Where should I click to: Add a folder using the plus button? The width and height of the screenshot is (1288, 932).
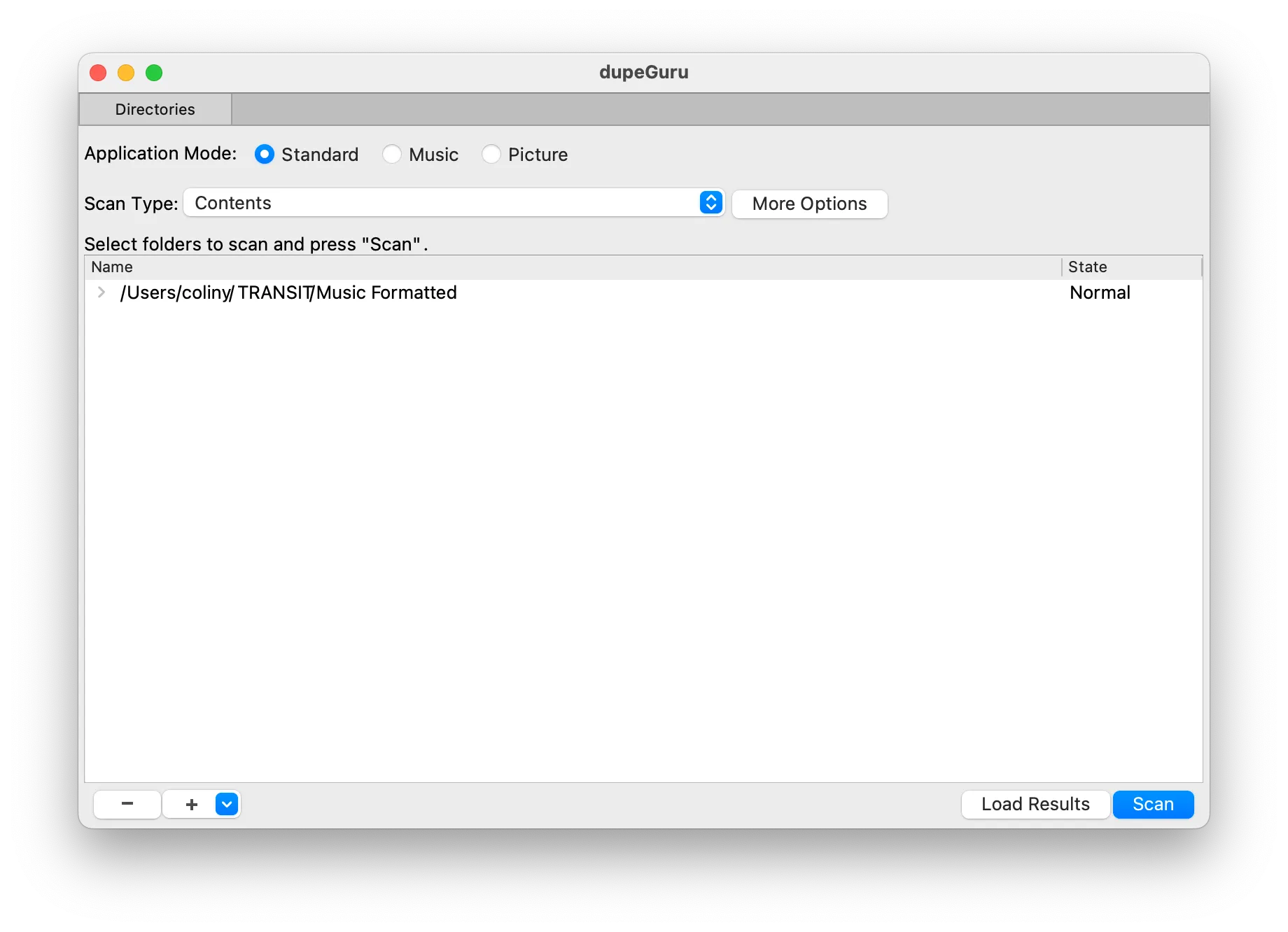(x=191, y=804)
